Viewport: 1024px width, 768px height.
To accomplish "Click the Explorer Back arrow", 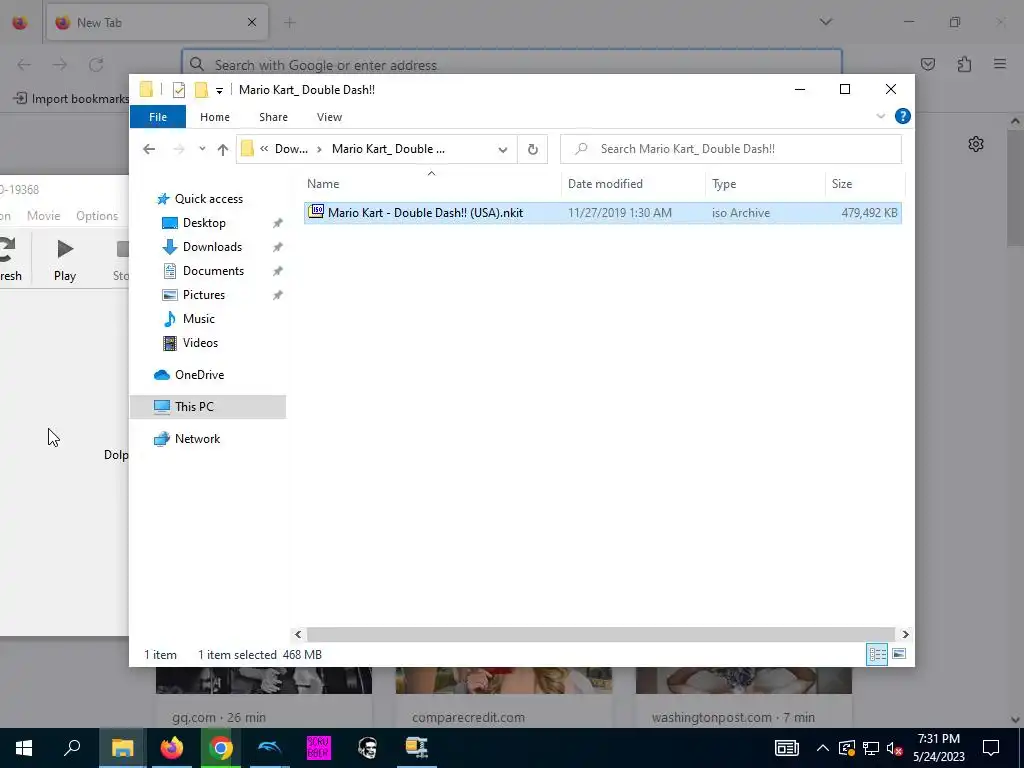I will tap(149, 150).
